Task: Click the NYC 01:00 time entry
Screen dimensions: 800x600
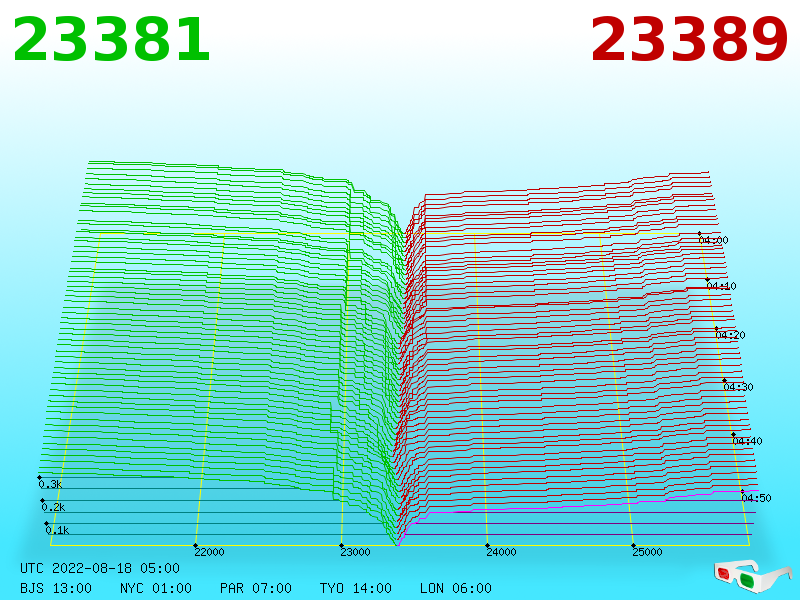Action: click(156, 588)
